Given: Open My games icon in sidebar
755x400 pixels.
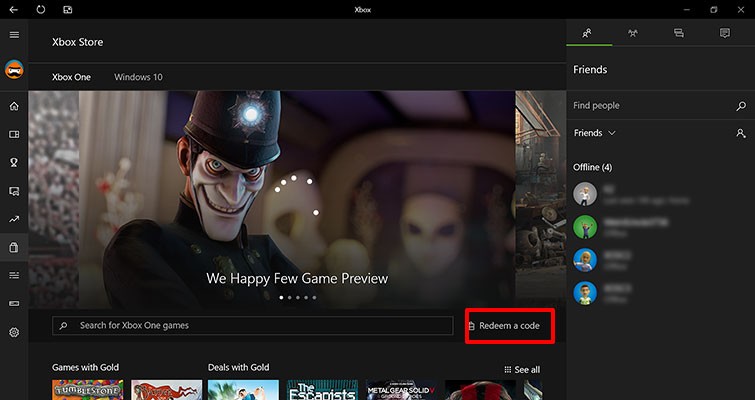Looking at the screenshot, I should [14, 134].
